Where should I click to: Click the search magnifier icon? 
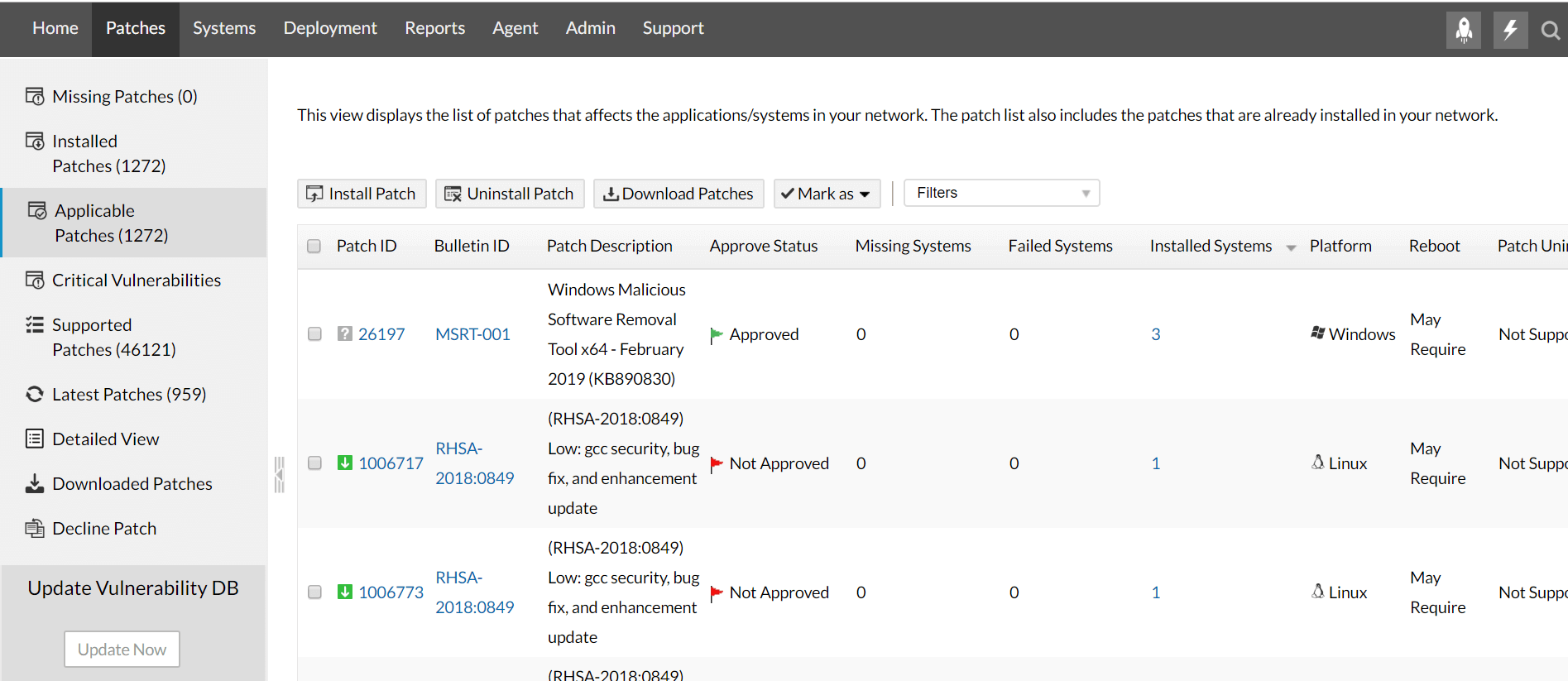1550,31
